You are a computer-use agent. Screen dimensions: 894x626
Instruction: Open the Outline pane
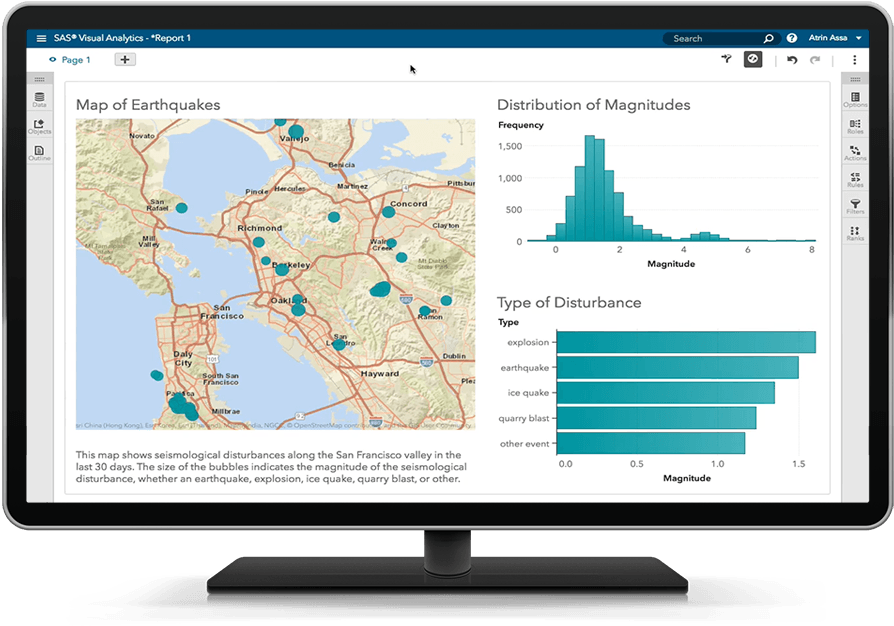39,153
